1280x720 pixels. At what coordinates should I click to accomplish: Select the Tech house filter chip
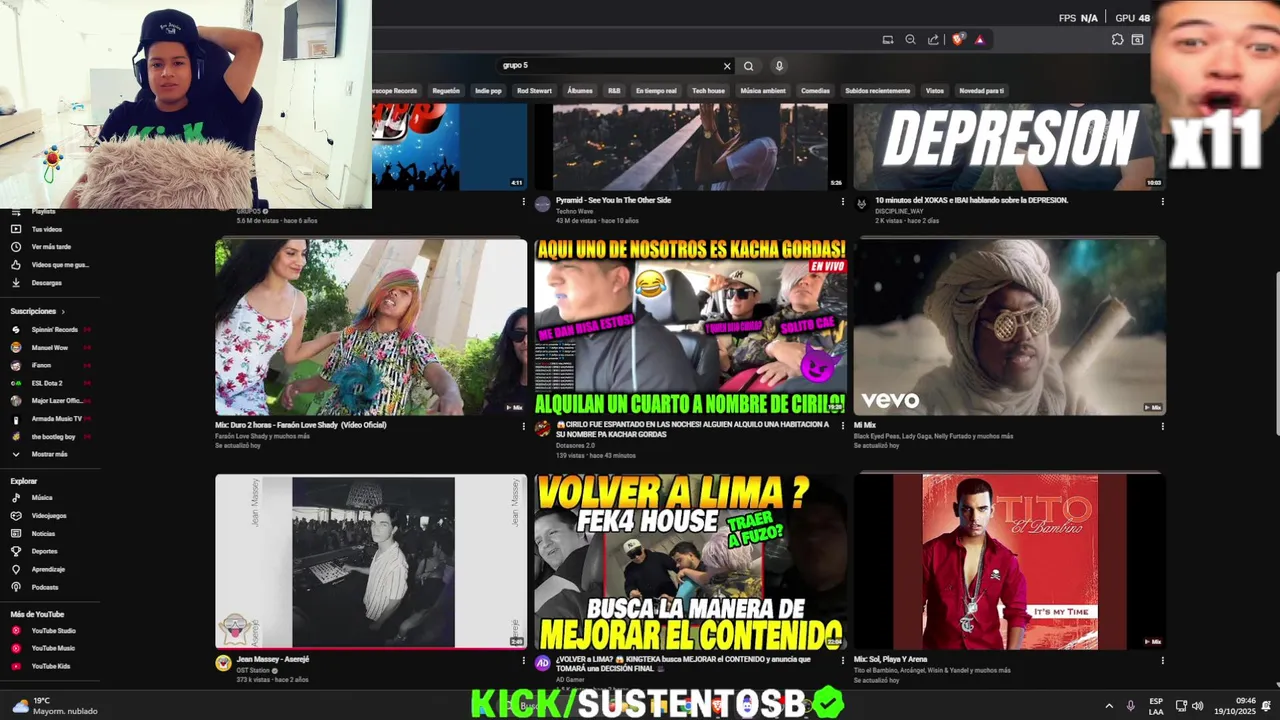(x=708, y=91)
